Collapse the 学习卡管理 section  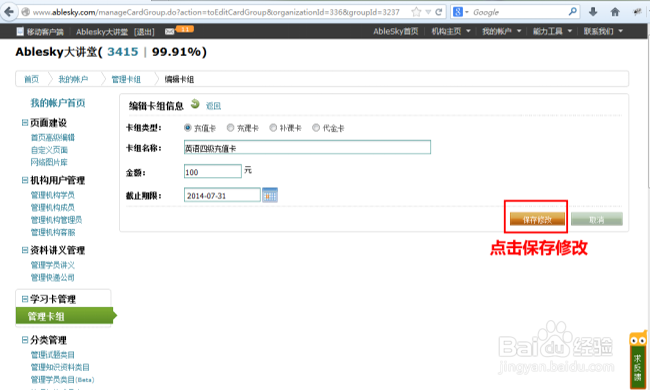[25, 299]
